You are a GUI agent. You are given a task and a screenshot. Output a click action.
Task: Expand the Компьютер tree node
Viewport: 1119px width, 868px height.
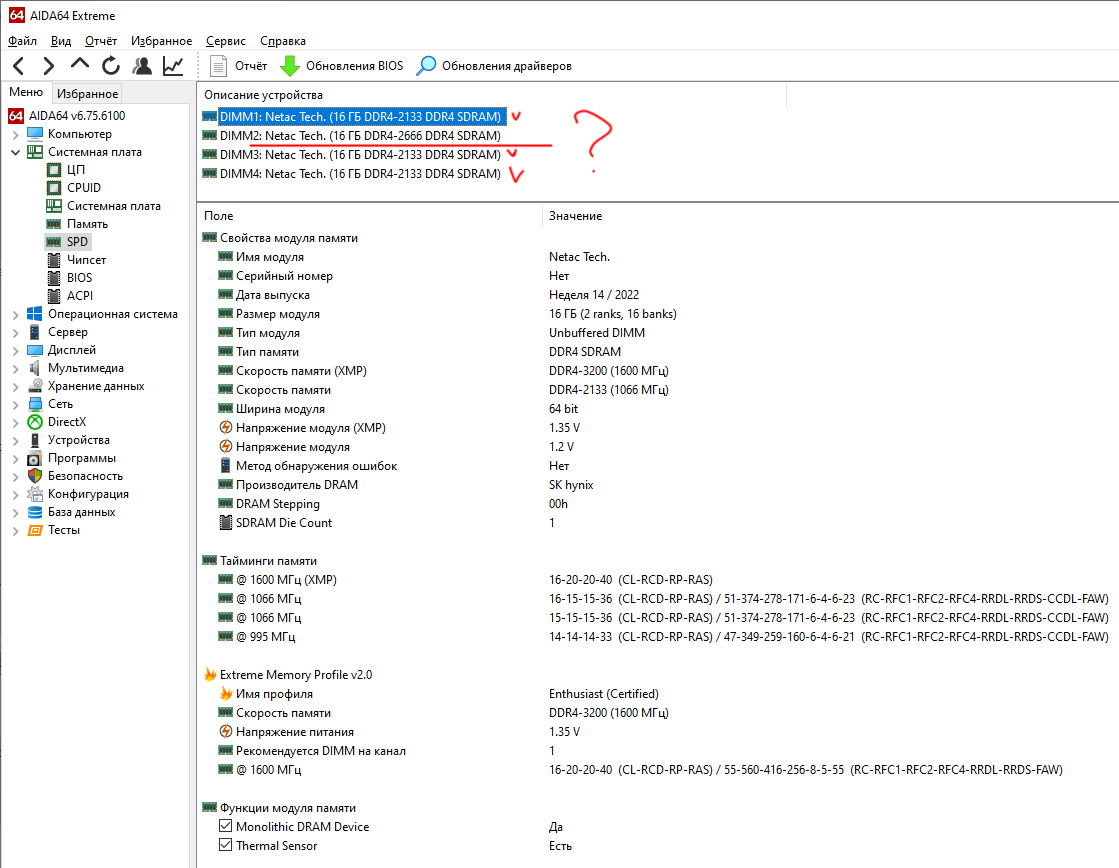coord(16,134)
